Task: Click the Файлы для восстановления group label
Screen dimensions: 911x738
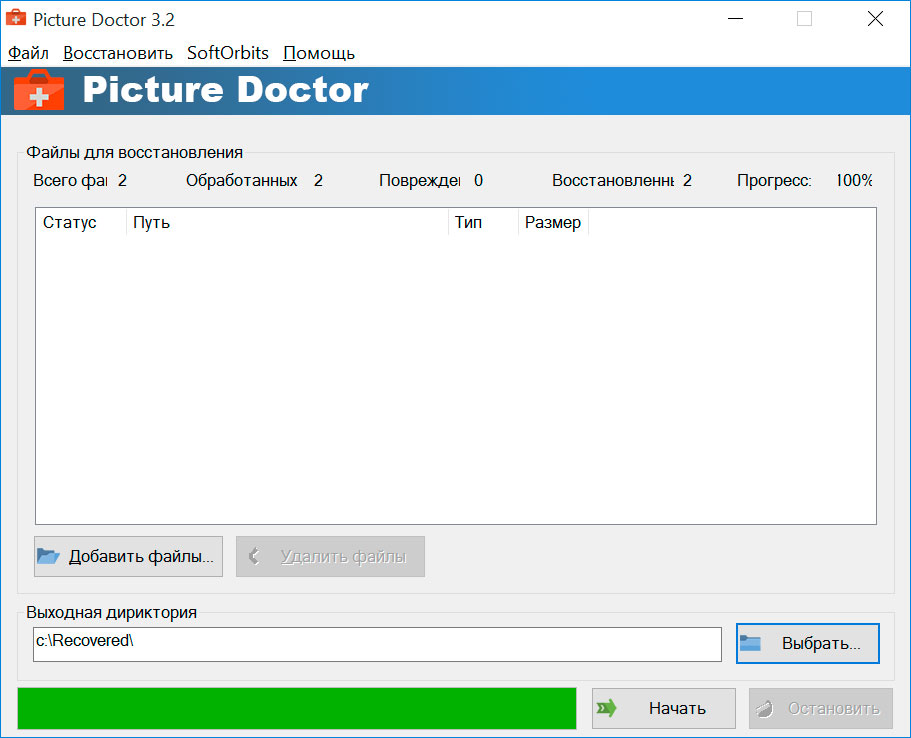Action: (x=135, y=153)
